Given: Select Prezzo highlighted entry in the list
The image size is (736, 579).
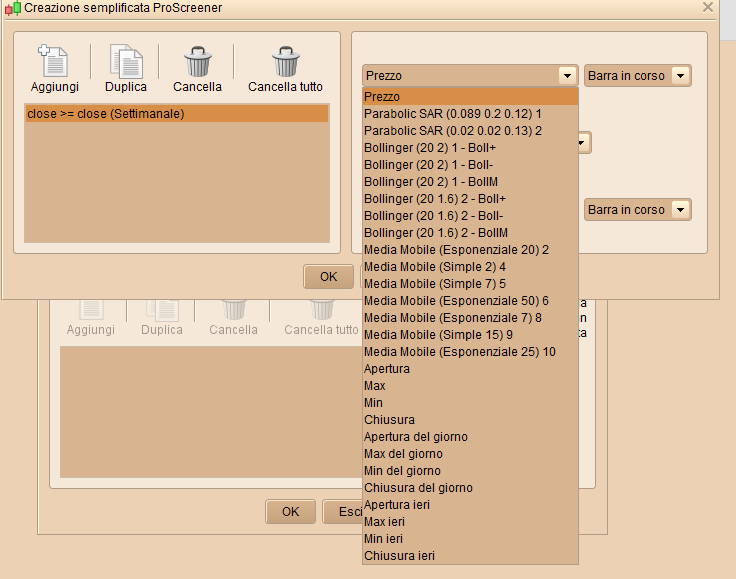Looking at the screenshot, I should tap(470, 97).
